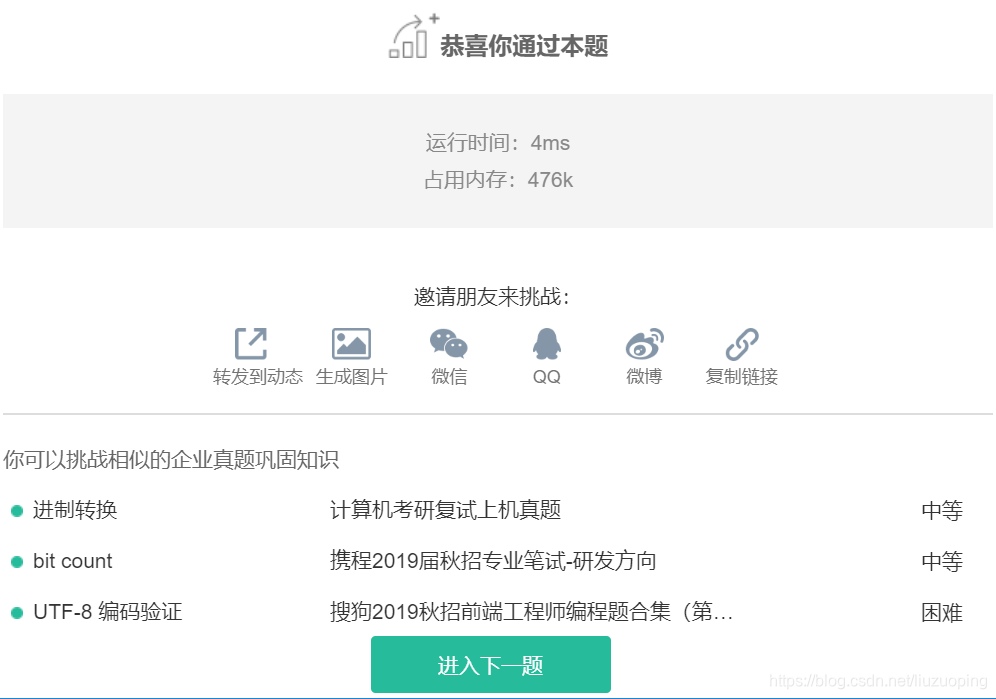996x699 pixels.
Task: Open 计算机考研复试上机真题 exam link
Action: (445, 509)
